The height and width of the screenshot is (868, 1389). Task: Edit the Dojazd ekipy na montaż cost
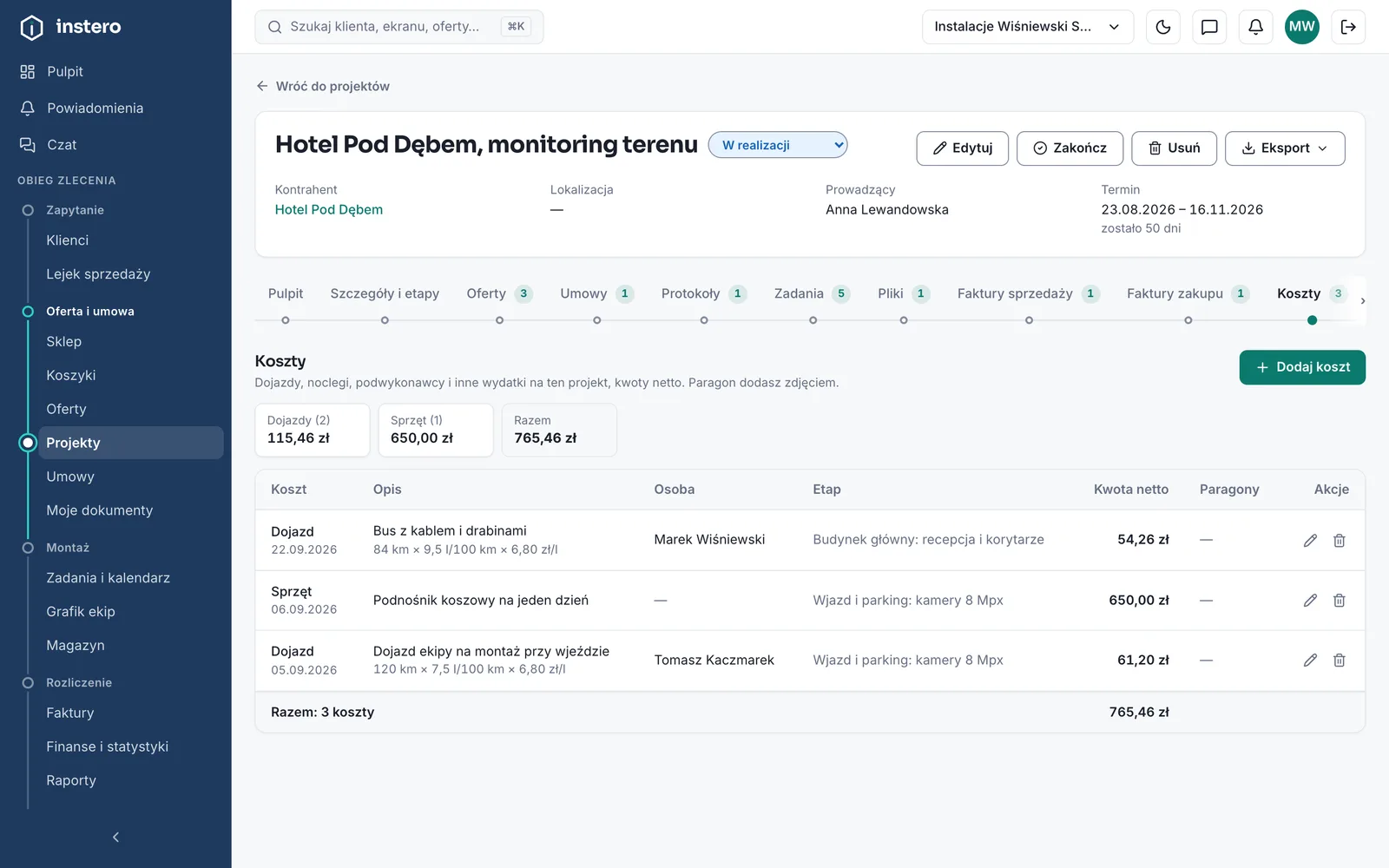point(1310,660)
